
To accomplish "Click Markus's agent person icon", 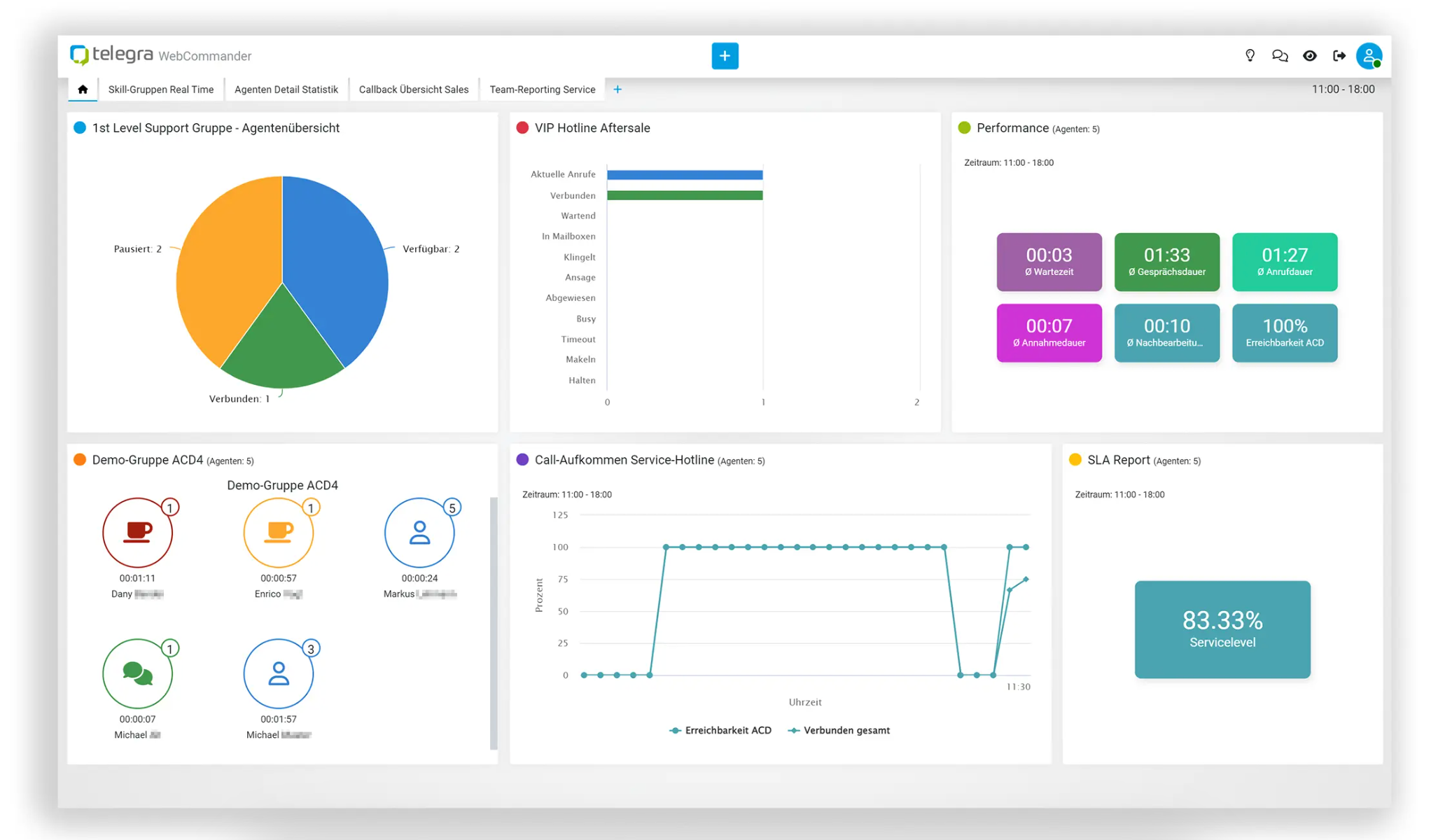I will [419, 533].
